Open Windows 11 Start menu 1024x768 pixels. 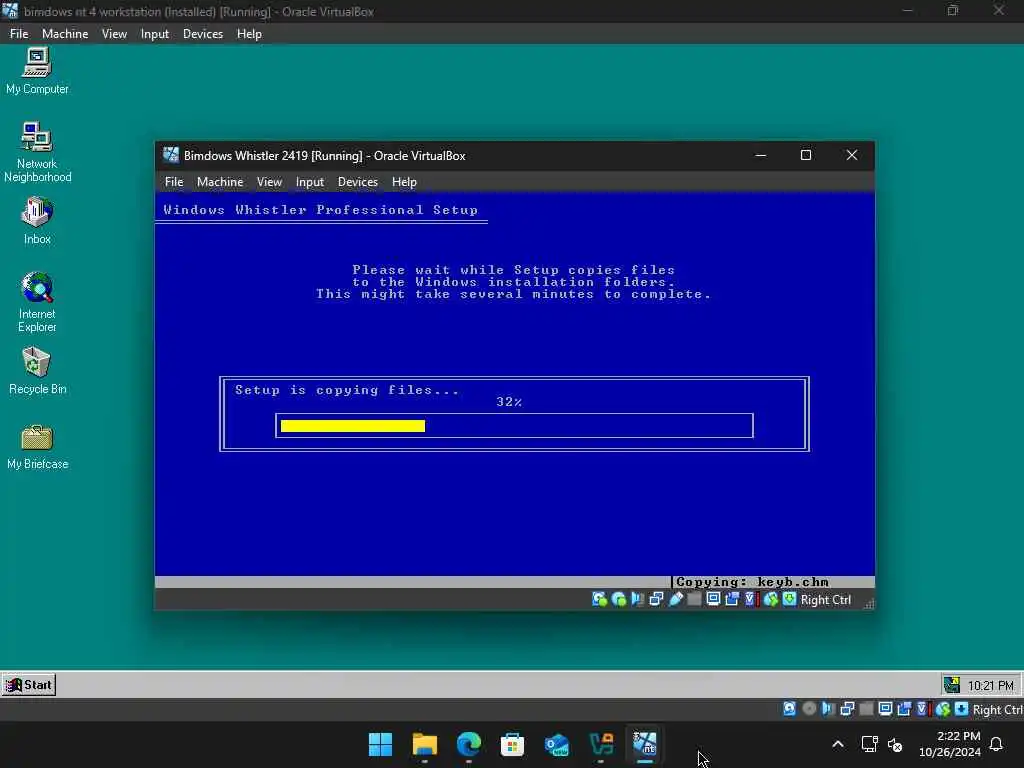380,744
